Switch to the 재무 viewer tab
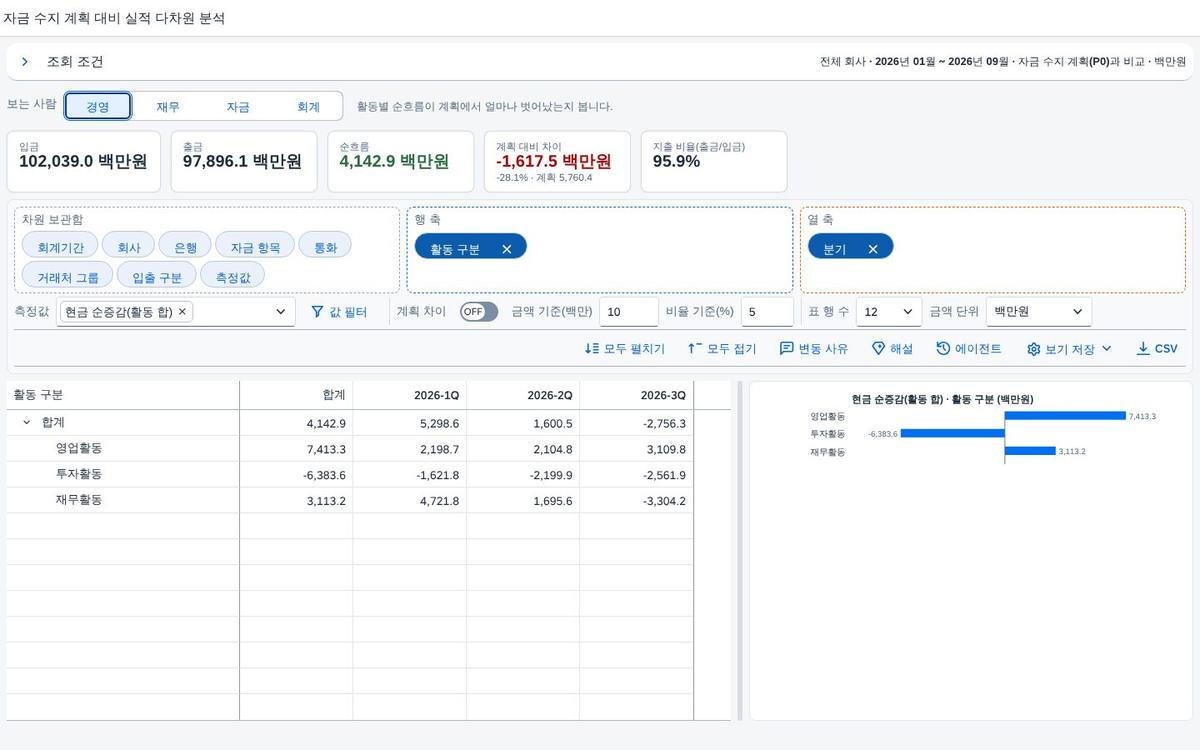1200x750 pixels. click(168, 106)
